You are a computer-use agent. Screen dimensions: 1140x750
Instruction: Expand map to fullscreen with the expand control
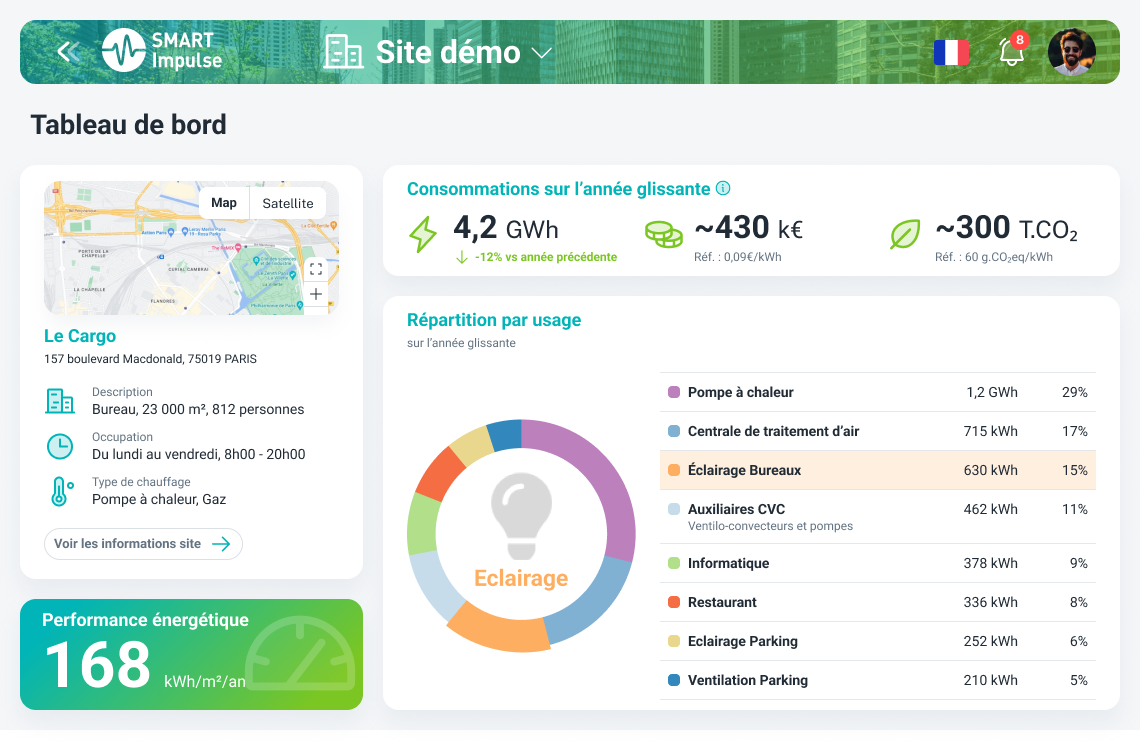[x=315, y=268]
